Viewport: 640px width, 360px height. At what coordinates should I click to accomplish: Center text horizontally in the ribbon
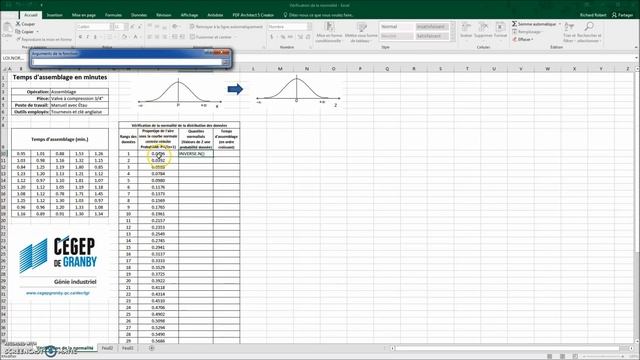pos(157,37)
